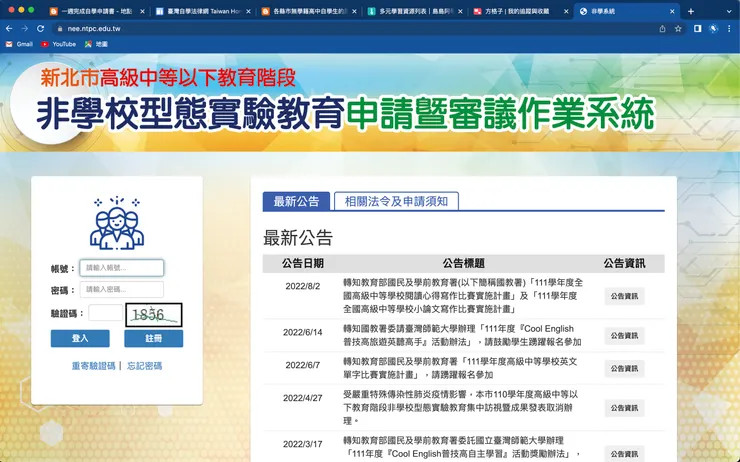Click the 2022/8/2 date cell

click(x=303, y=286)
